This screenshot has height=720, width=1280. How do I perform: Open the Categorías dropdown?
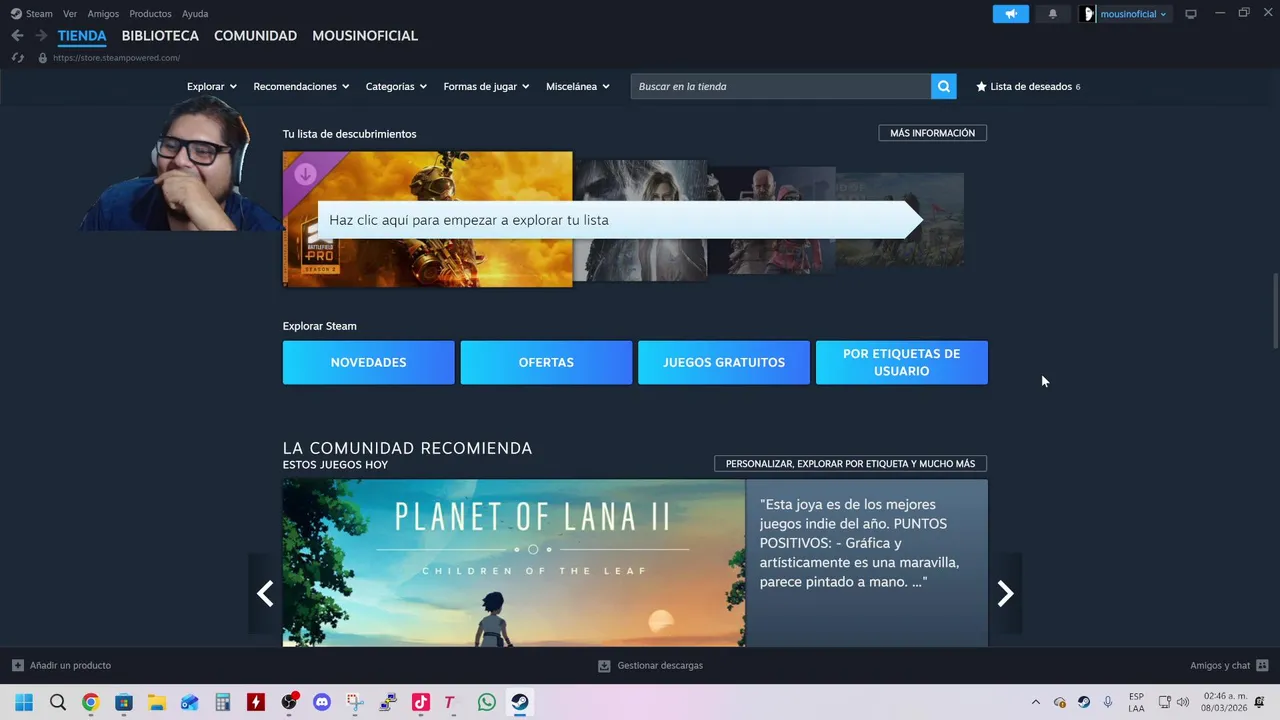396,86
